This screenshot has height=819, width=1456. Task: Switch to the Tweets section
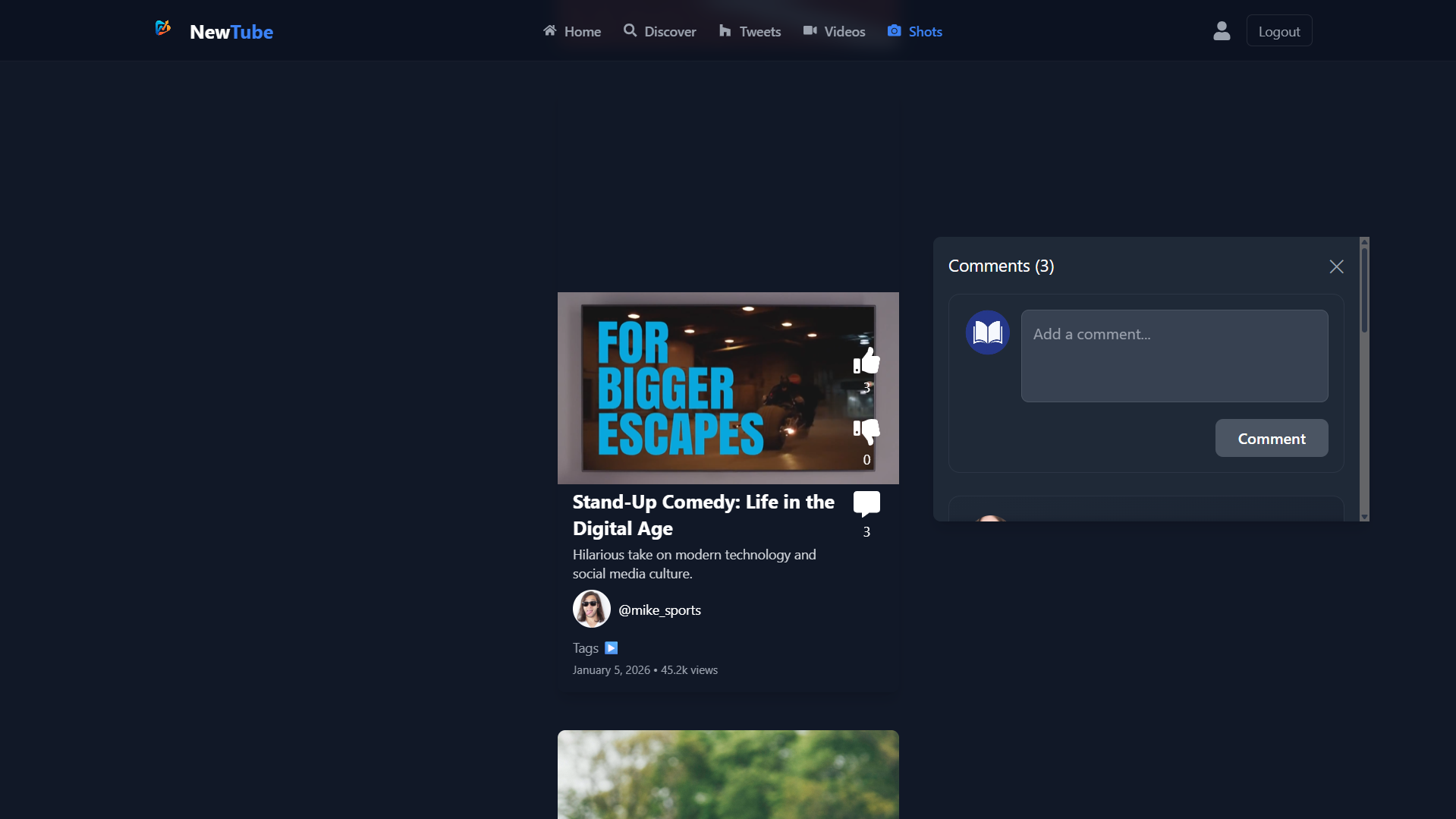pos(750,31)
